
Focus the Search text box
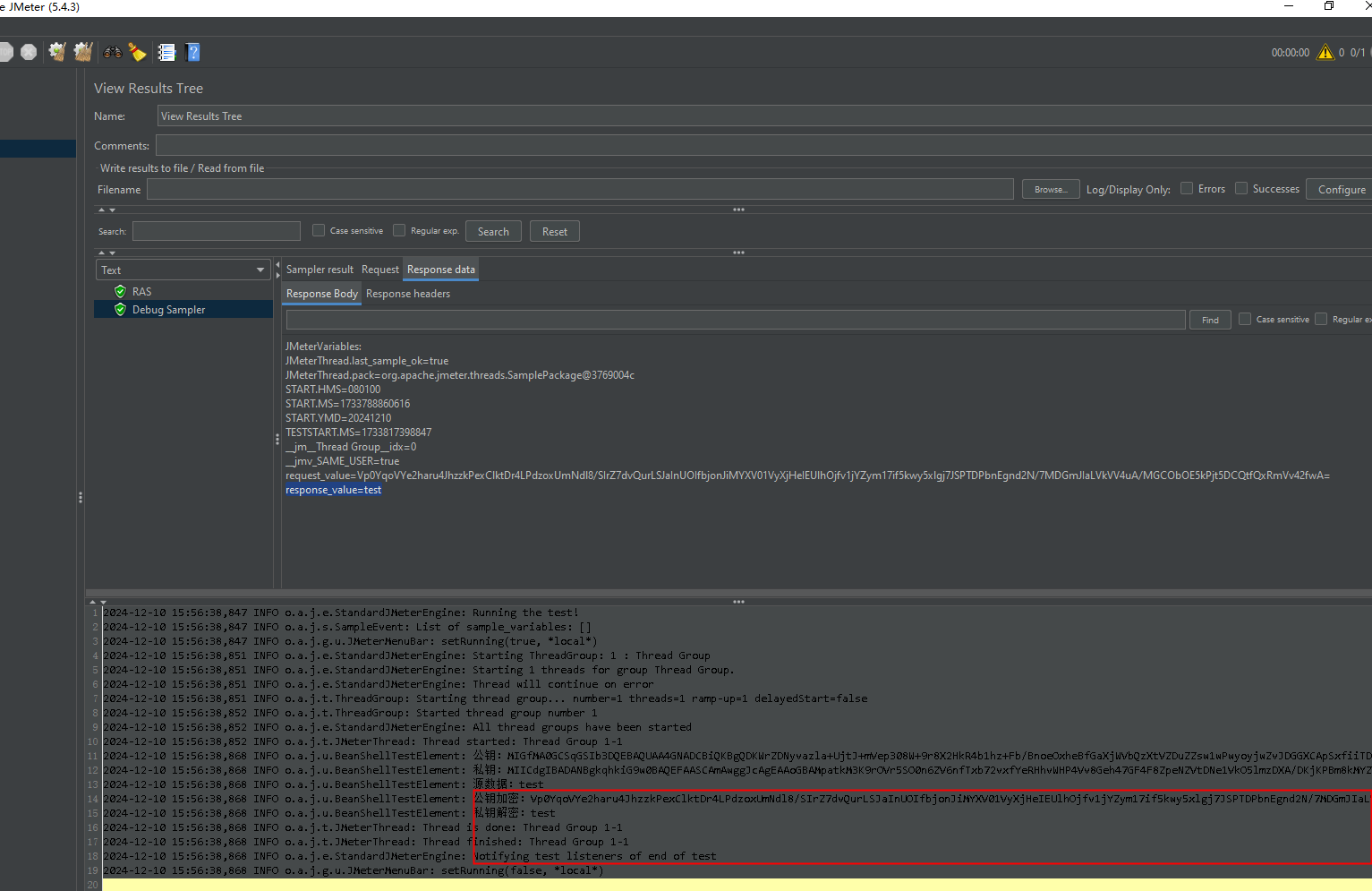coord(217,231)
